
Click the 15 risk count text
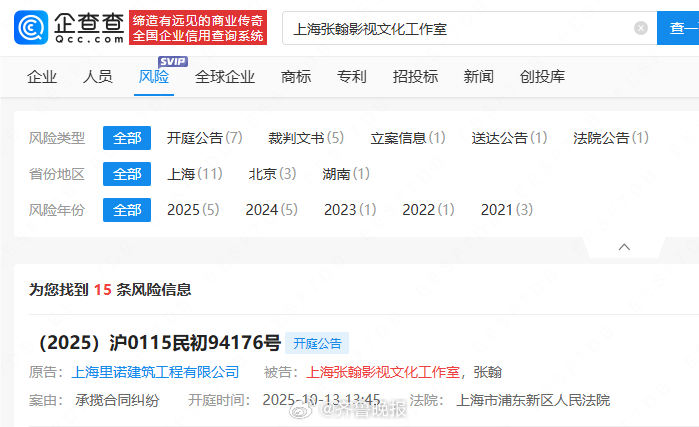click(x=103, y=290)
